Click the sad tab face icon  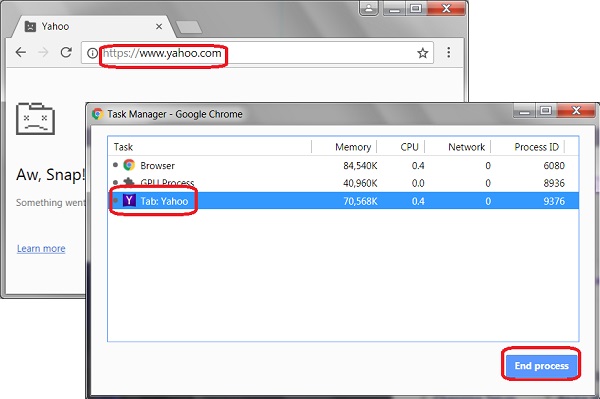[x=35, y=119]
